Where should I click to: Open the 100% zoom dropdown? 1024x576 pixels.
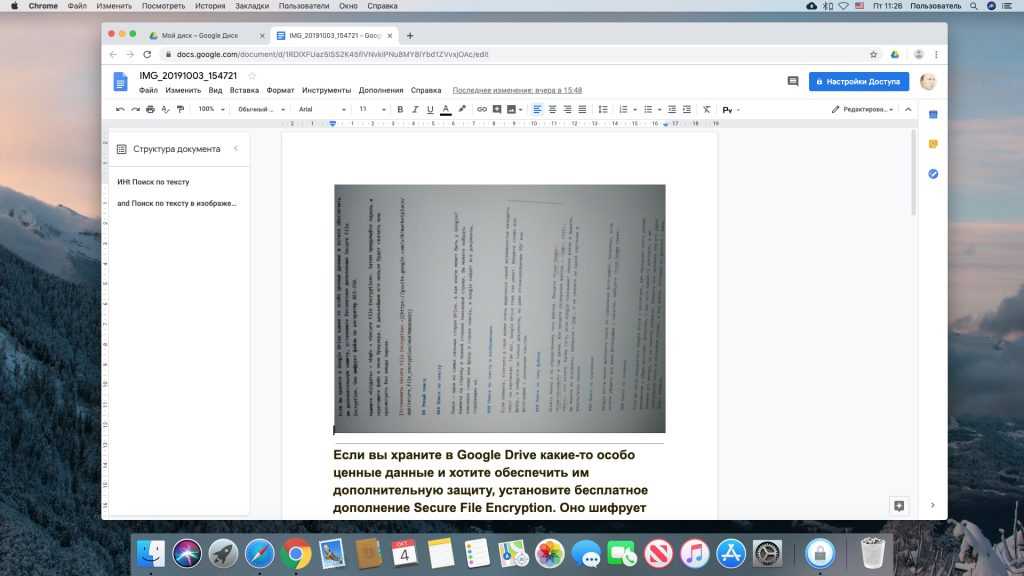[210, 109]
